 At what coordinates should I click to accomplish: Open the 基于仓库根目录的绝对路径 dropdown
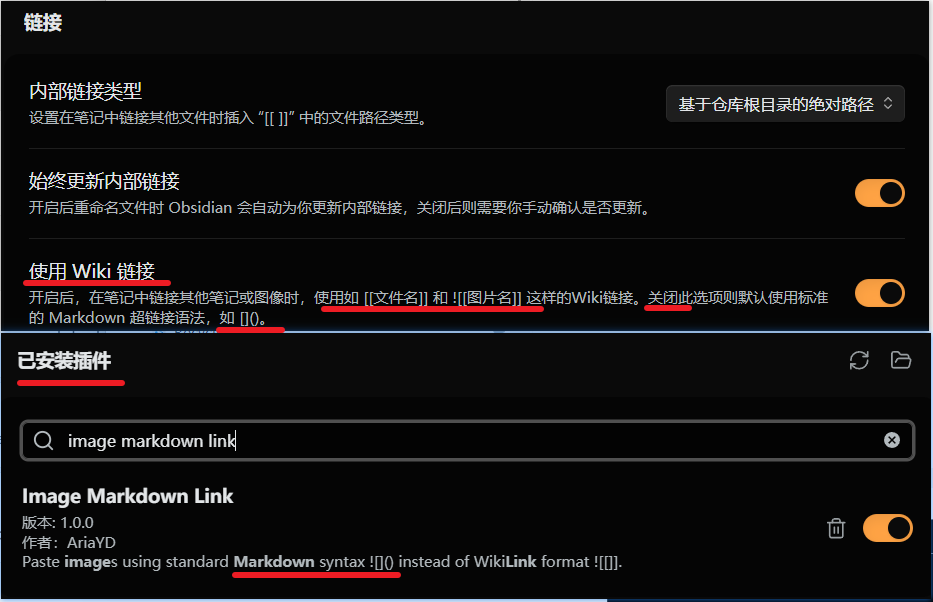tap(785, 104)
